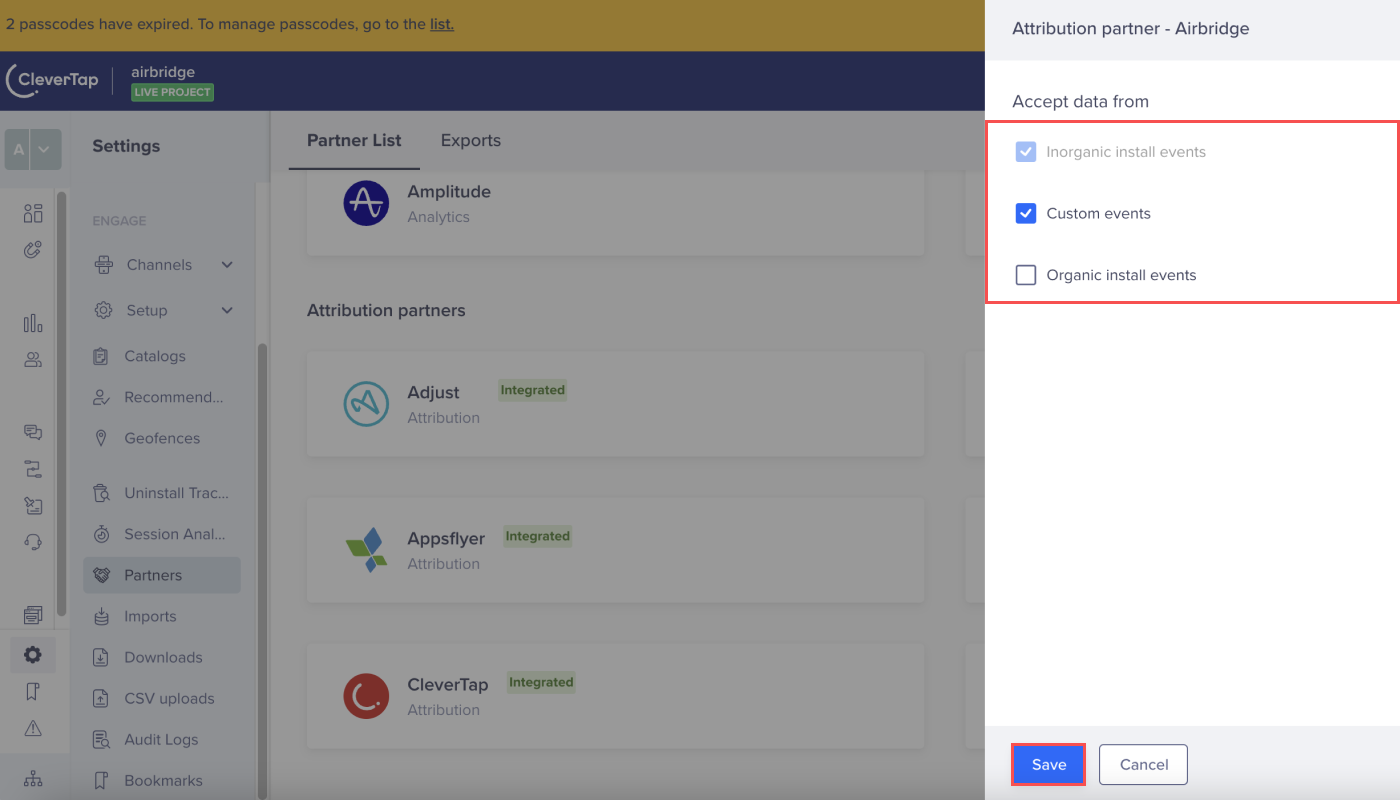Image resolution: width=1400 pixels, height=800 pixels.
Task: Open the people segments icon in left rail
Action: tap(33, 360)
